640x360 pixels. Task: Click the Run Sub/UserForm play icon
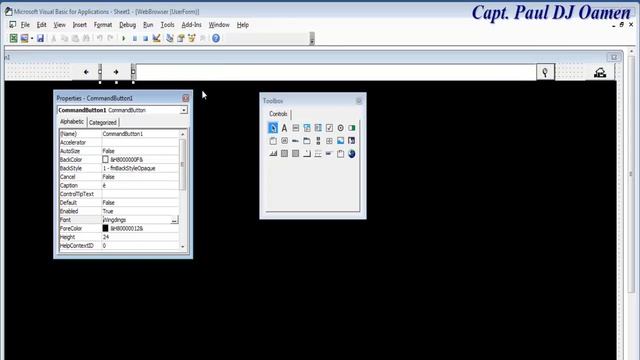click(124, 38)
